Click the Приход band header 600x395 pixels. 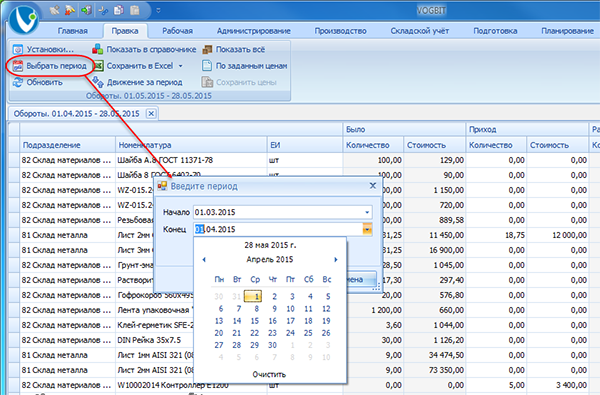[527, 129]
